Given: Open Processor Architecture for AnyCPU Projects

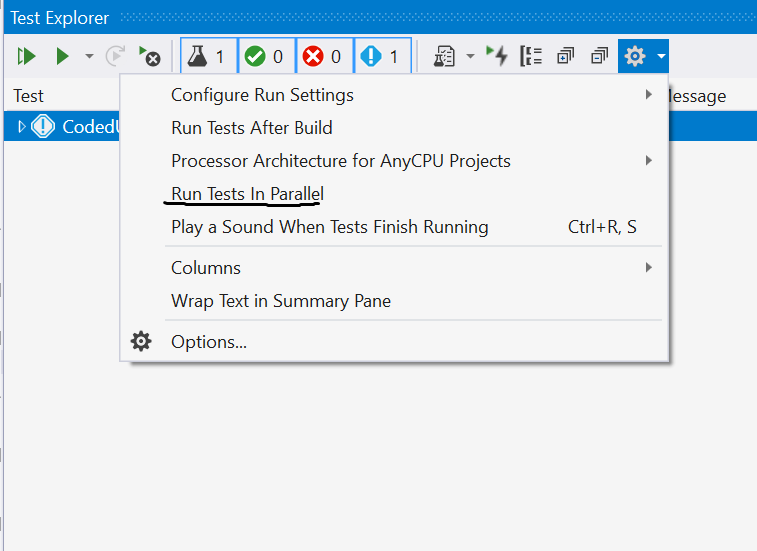Looking at the screenshot, I should [x=394, y=161].
